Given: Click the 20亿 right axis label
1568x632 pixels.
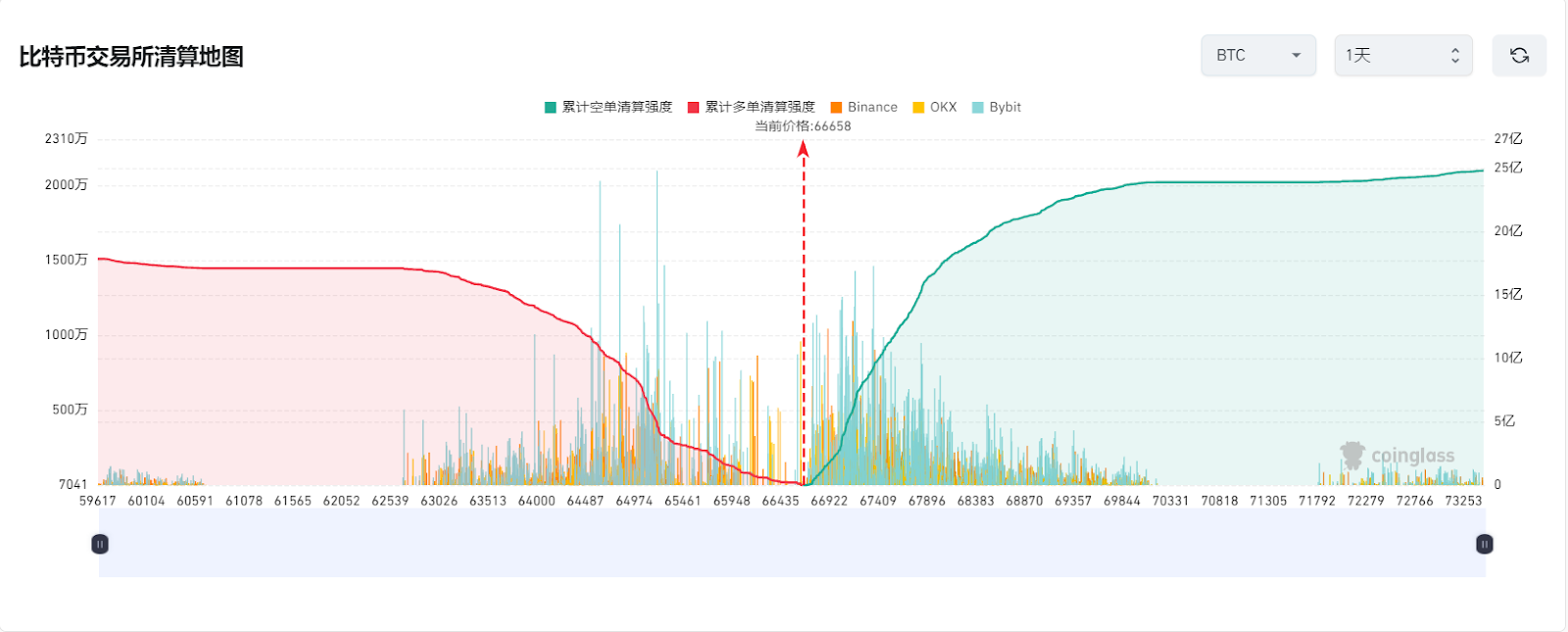Looking at the screenshot, I should 1508,231.
